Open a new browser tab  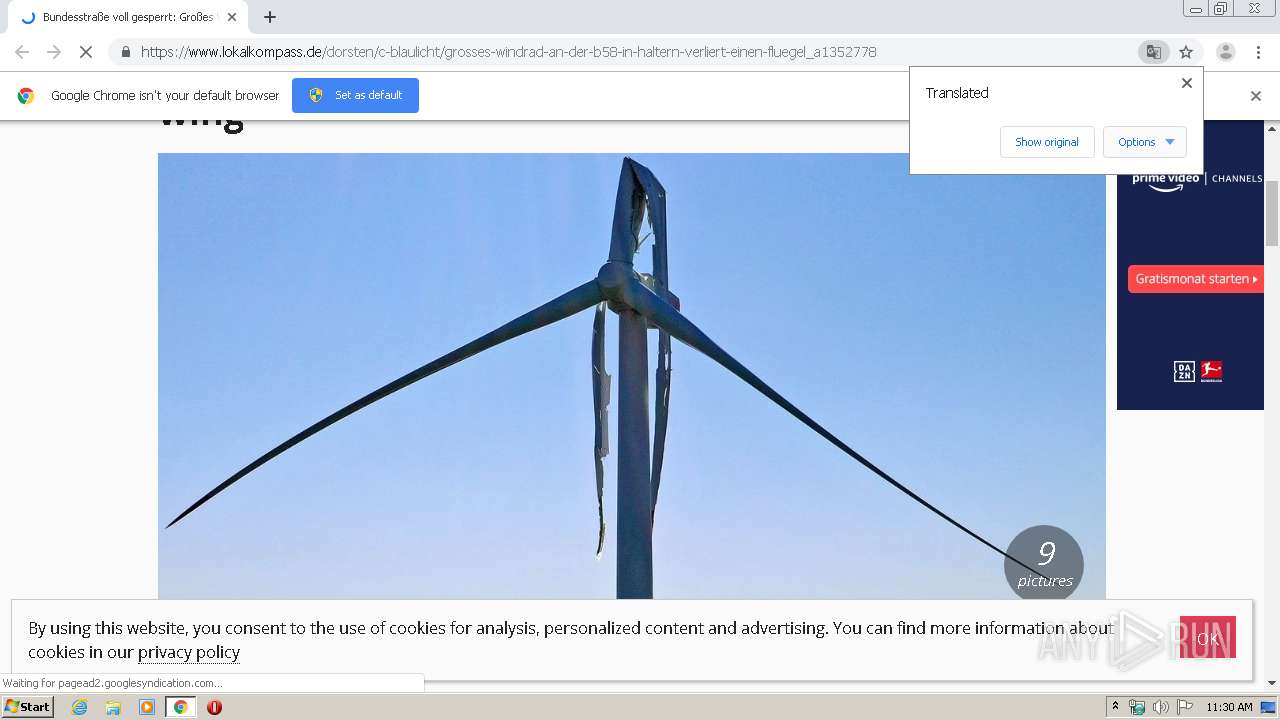pyautogui.click(x=270, y=17)
